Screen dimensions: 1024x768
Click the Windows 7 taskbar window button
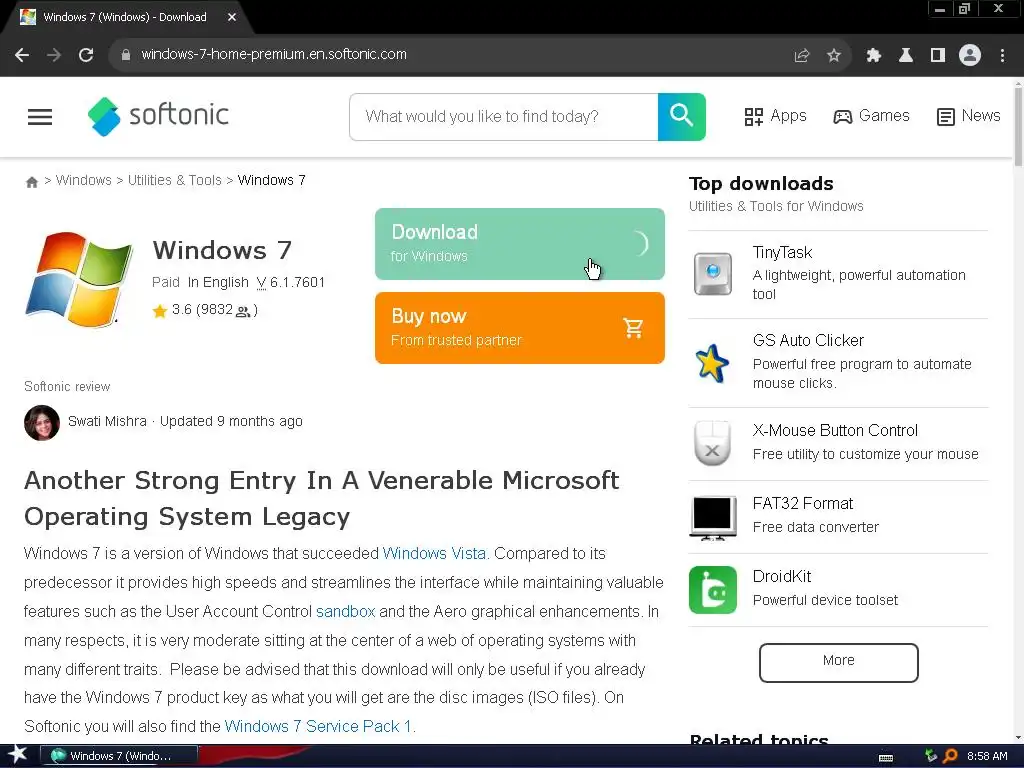(x=119, y=756)
